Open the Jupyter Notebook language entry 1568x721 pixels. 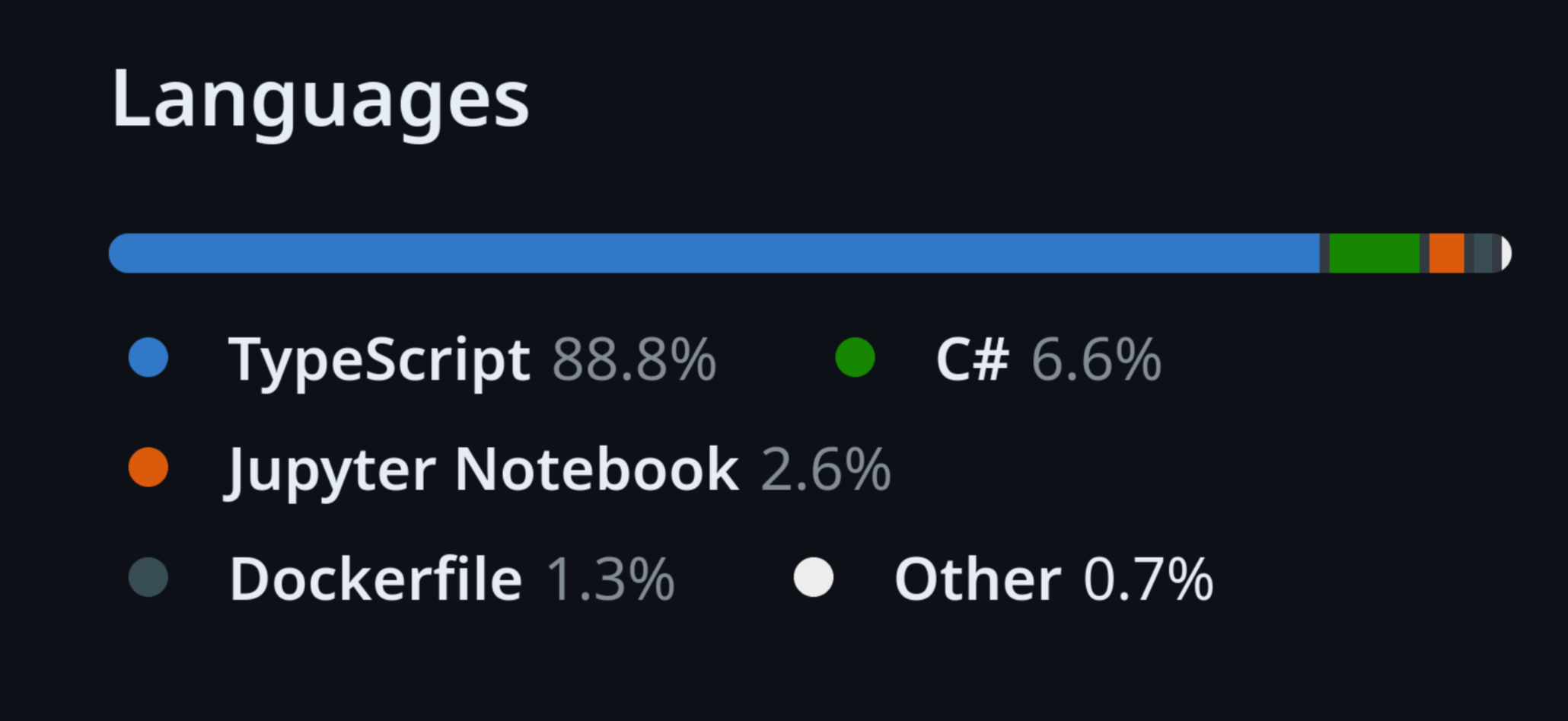tap(481, 467)
